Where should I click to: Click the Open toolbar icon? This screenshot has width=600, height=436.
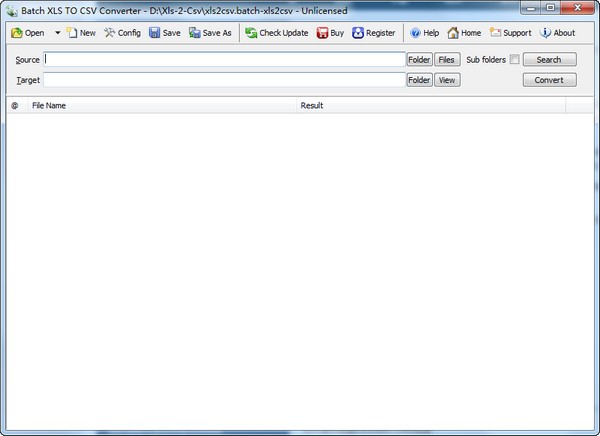pos(18,33)
